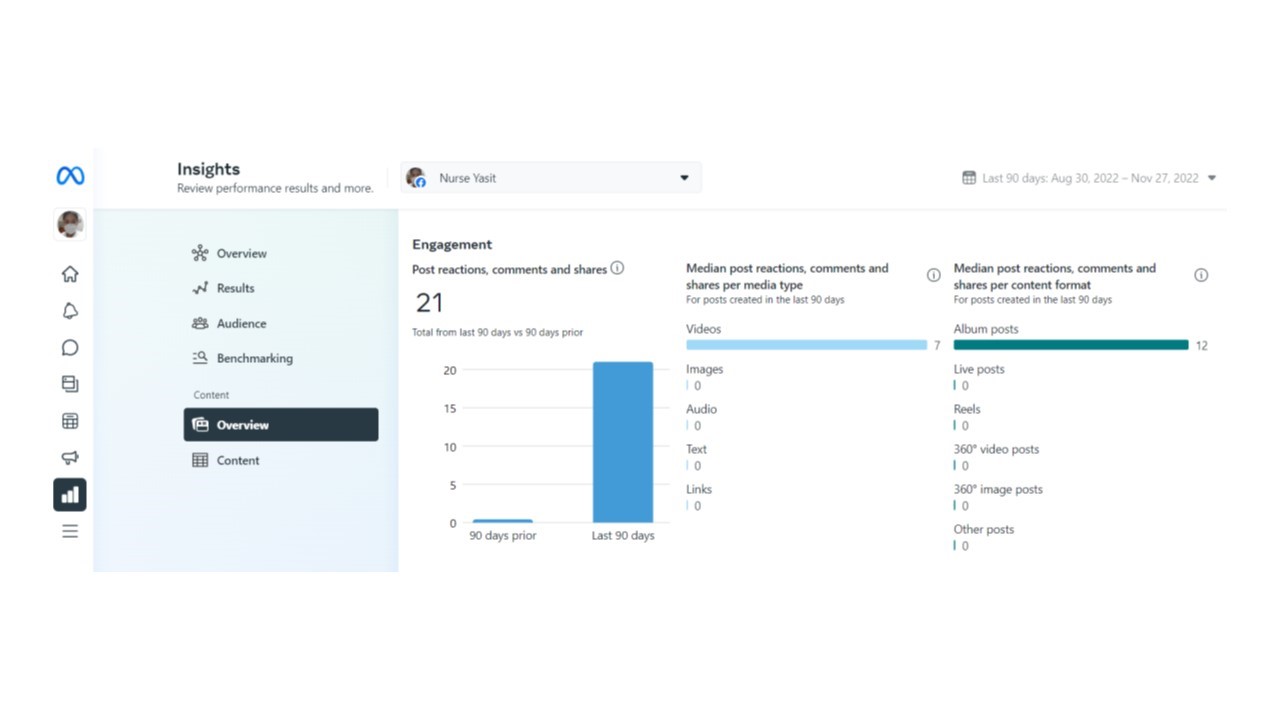The image size is (1280, 720).
Task: Click the Meta logo icon
Action: click(x=70, y=176)
